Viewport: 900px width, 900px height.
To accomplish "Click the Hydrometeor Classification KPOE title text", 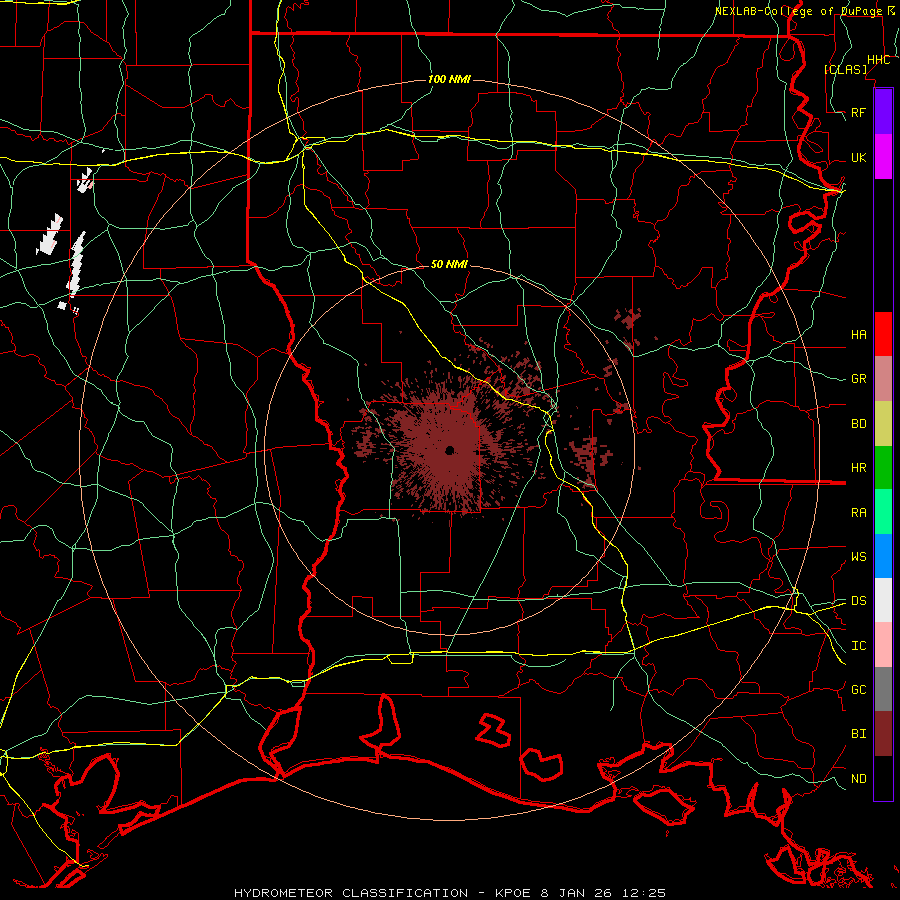I will pos(450,893).
